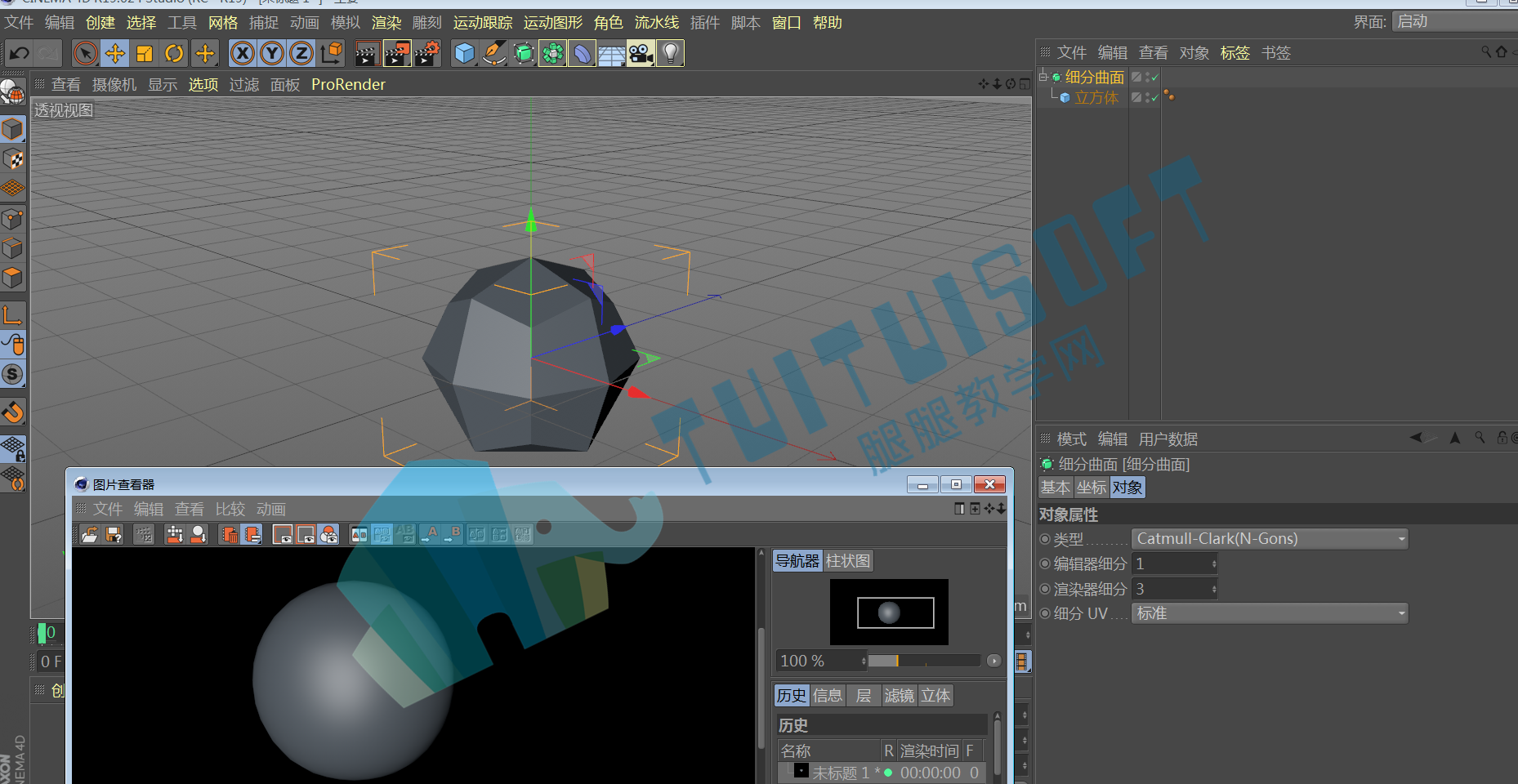The image size is (1518, 784).
Task: Open the spline Pen tool
Action: click(494, 54)
